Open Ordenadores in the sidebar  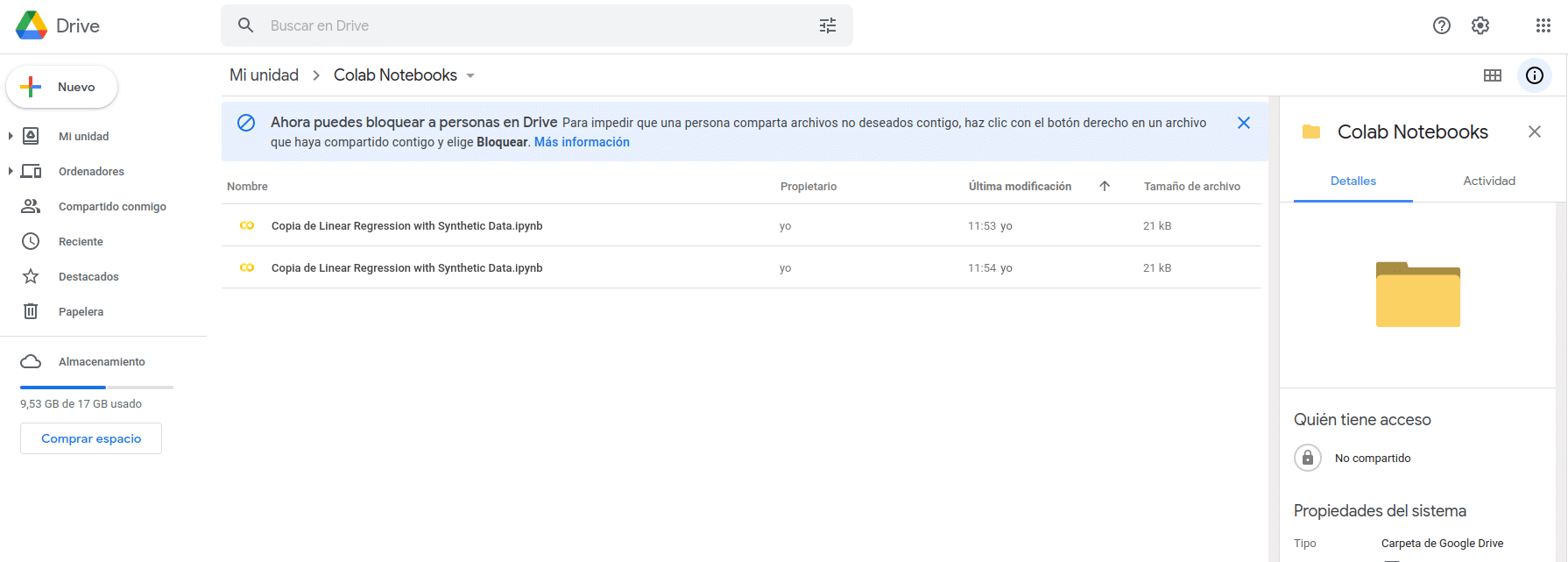tap(91, 171)
